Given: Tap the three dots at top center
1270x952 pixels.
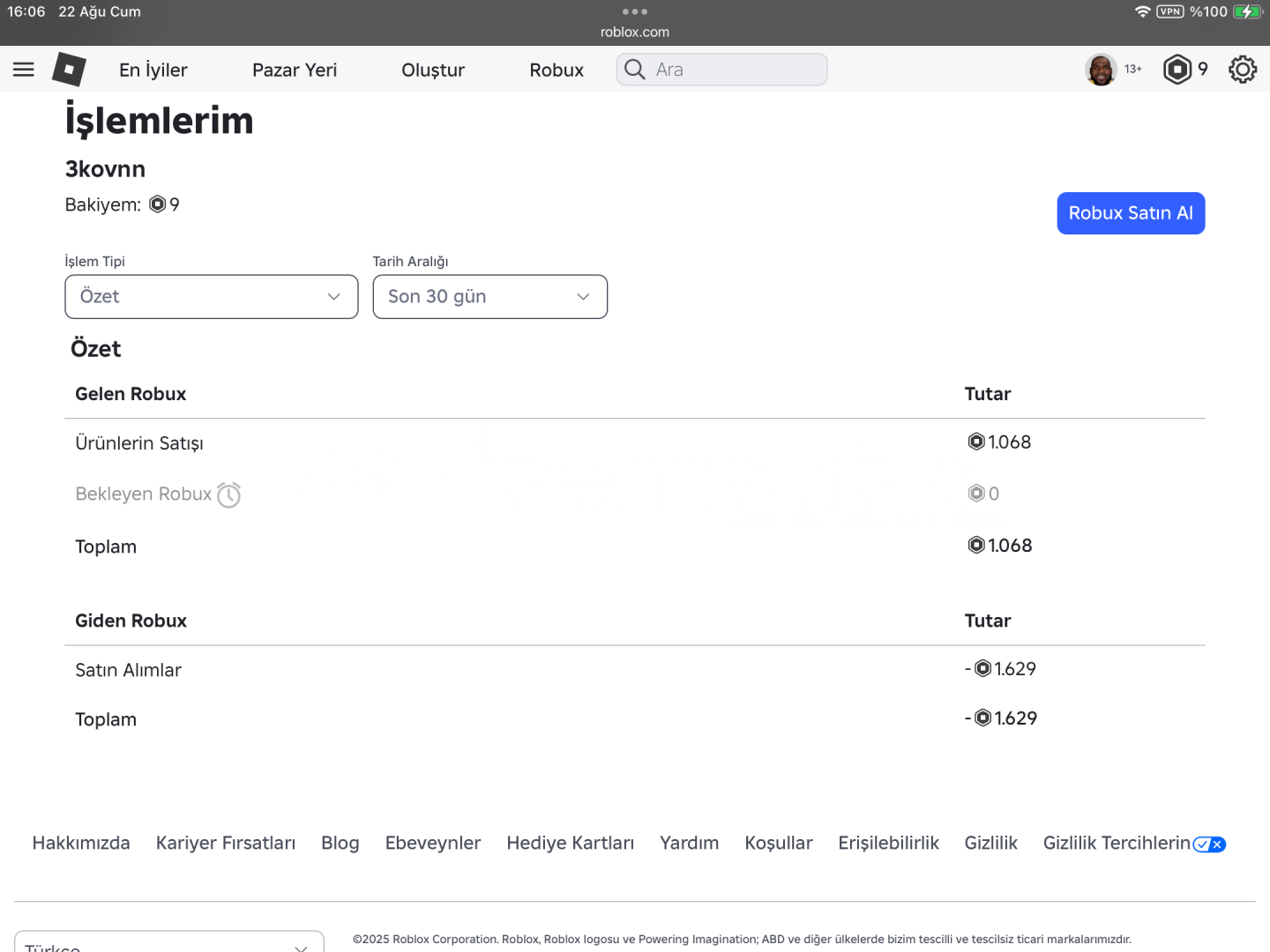Looking at the screenshot, I should [x=635, y=11].
